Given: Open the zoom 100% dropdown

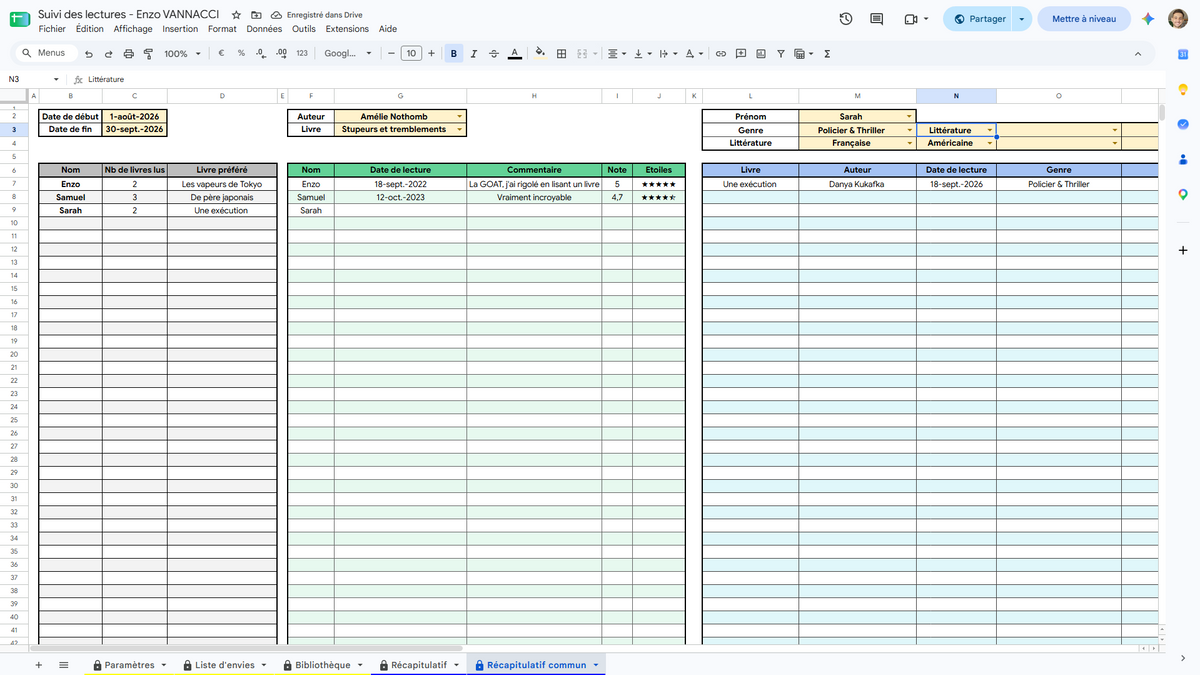Looking at the screenshot, I should pyautogui.click(x=182, y=54).
